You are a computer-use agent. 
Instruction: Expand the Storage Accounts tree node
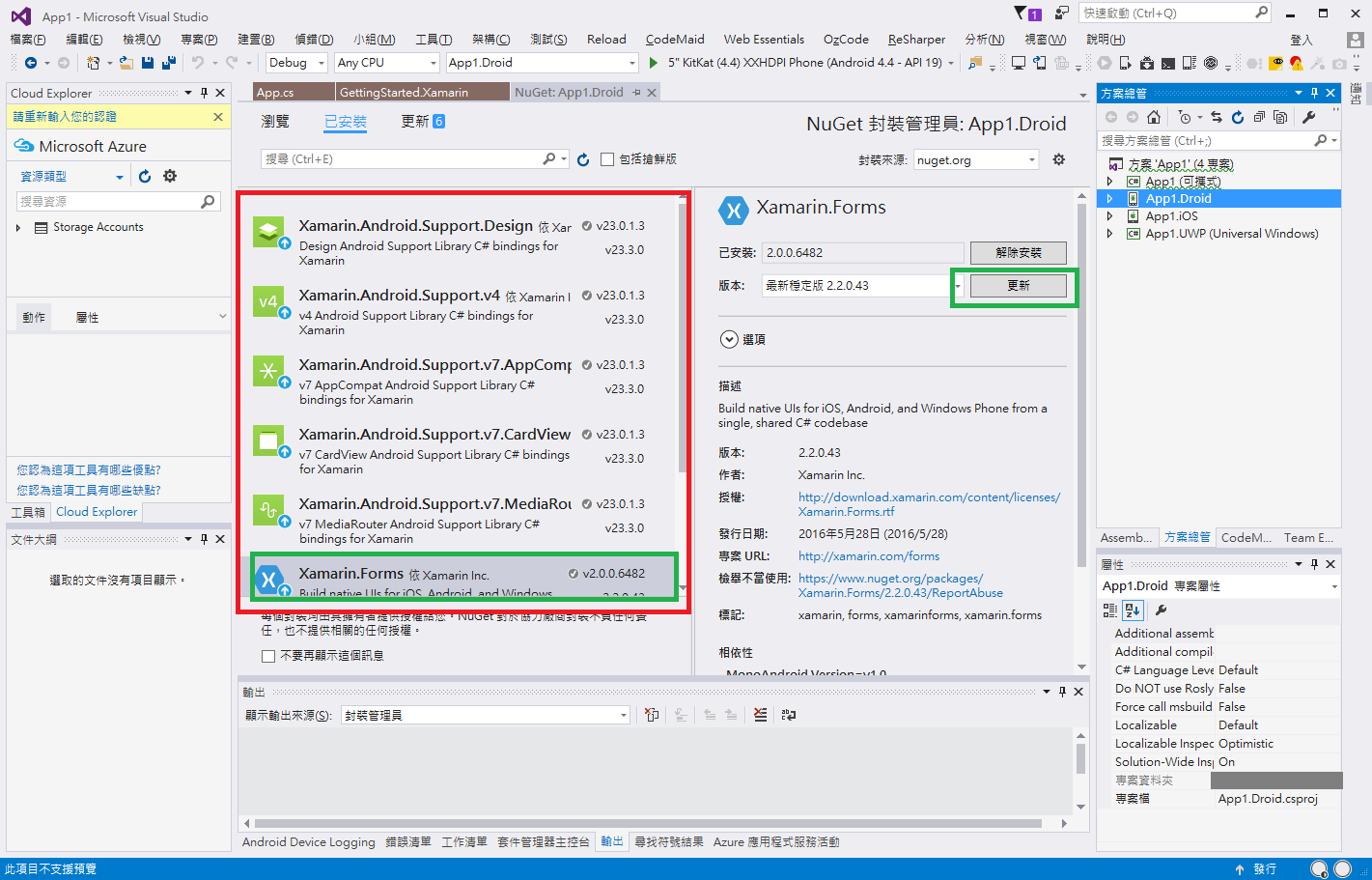pyautogui.click(x=18, y=228)
